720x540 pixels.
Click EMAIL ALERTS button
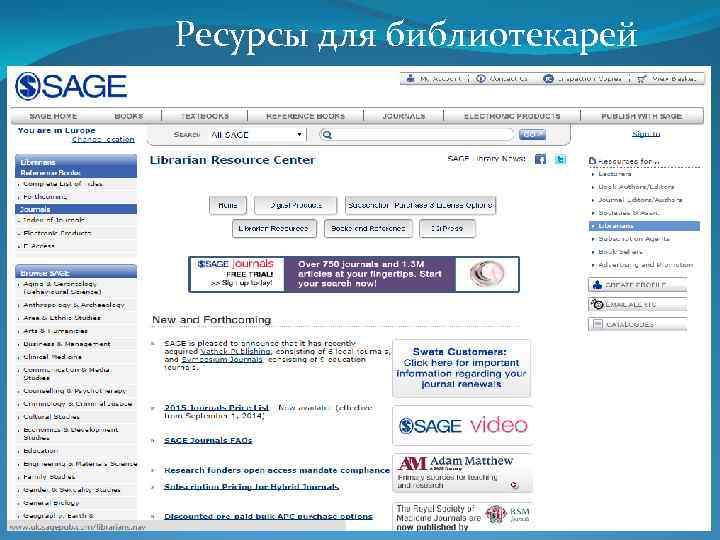click(x=637, y=304)
